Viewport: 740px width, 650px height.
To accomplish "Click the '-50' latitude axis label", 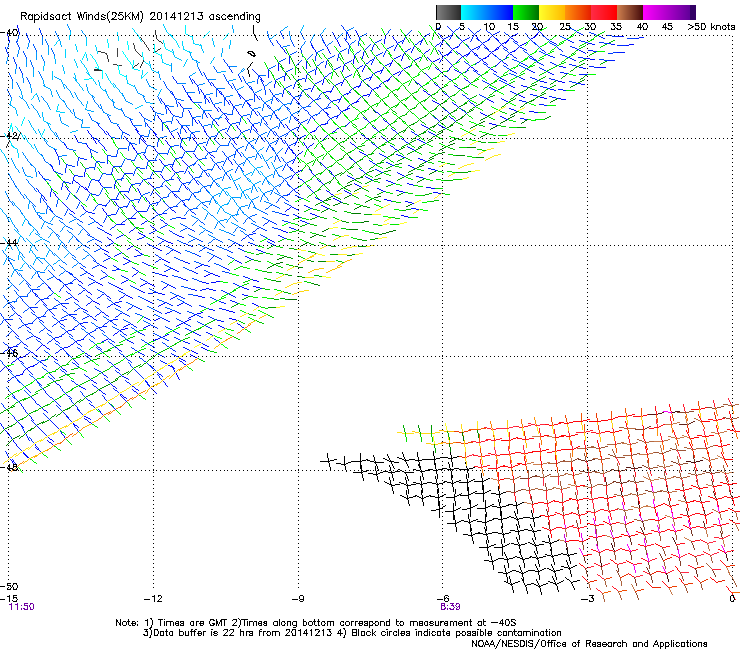I will [9, 587].
